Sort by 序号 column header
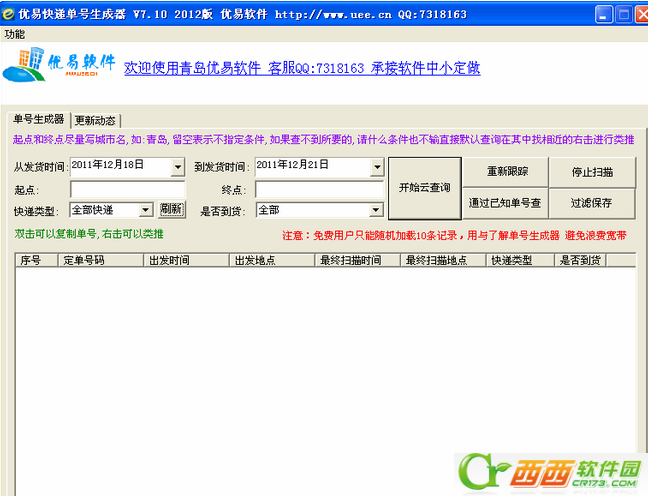This screenshot has height=496, width=648. coord(36,260)
